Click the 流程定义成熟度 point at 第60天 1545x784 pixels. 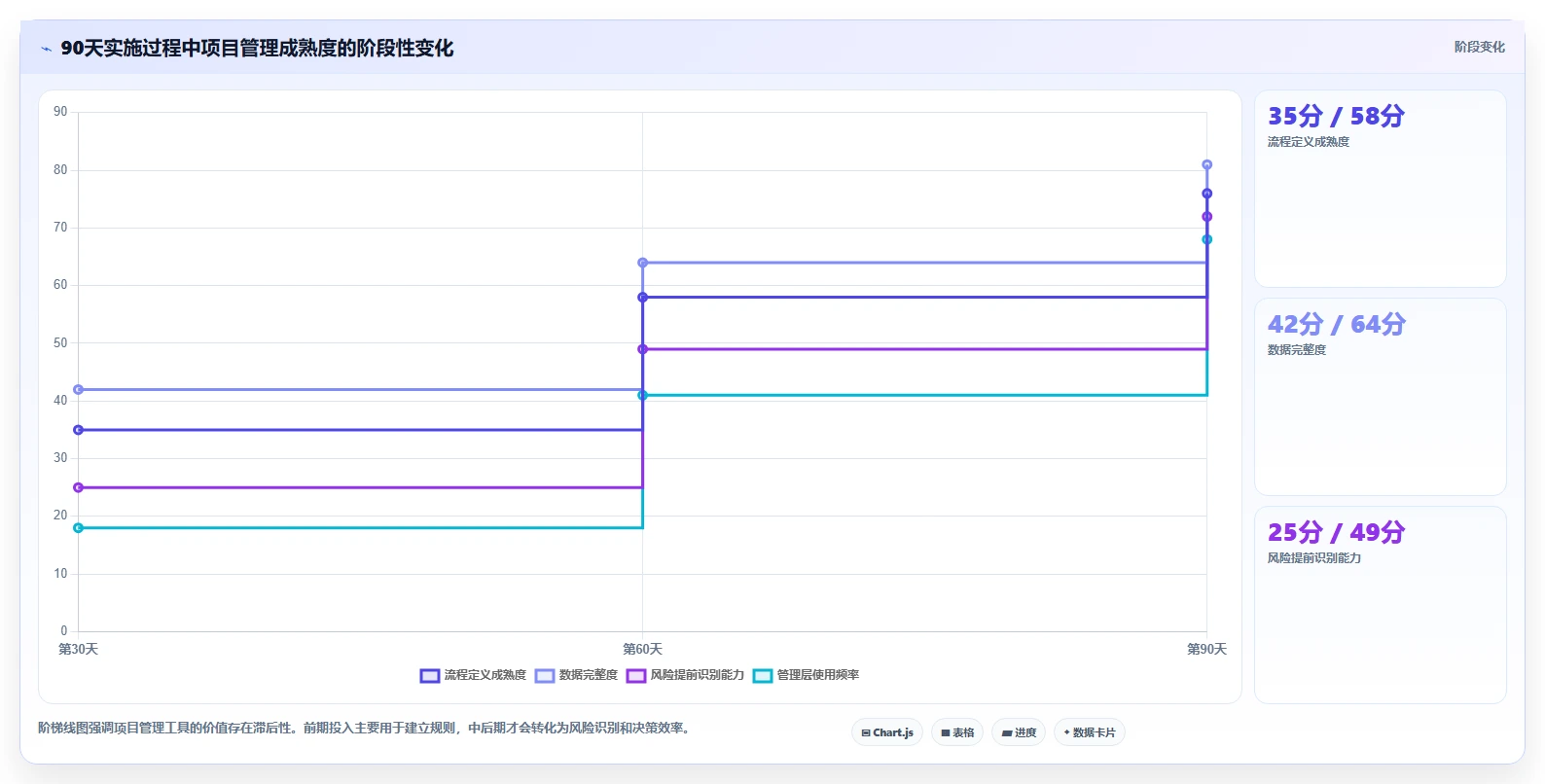point(642,298)
